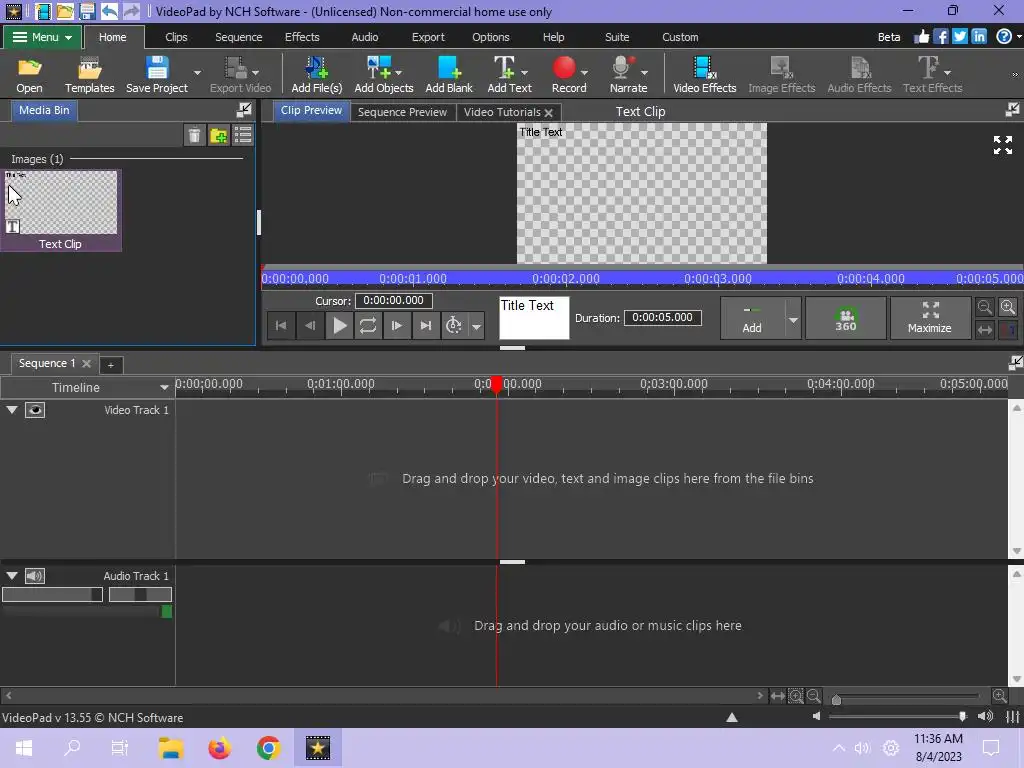1024x768 pixels.
Task: Open Google Chrome from the taskbar
Action: coord(268,748)
